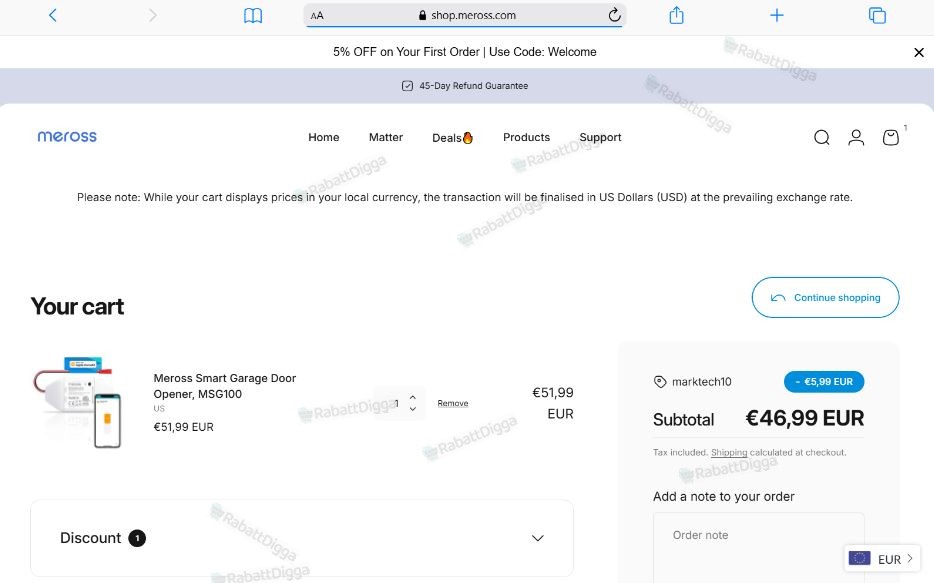Image resolution: width=934 pixels, height=583 pixels.
Task: Open the Products menu item
Action: point(526,138)
